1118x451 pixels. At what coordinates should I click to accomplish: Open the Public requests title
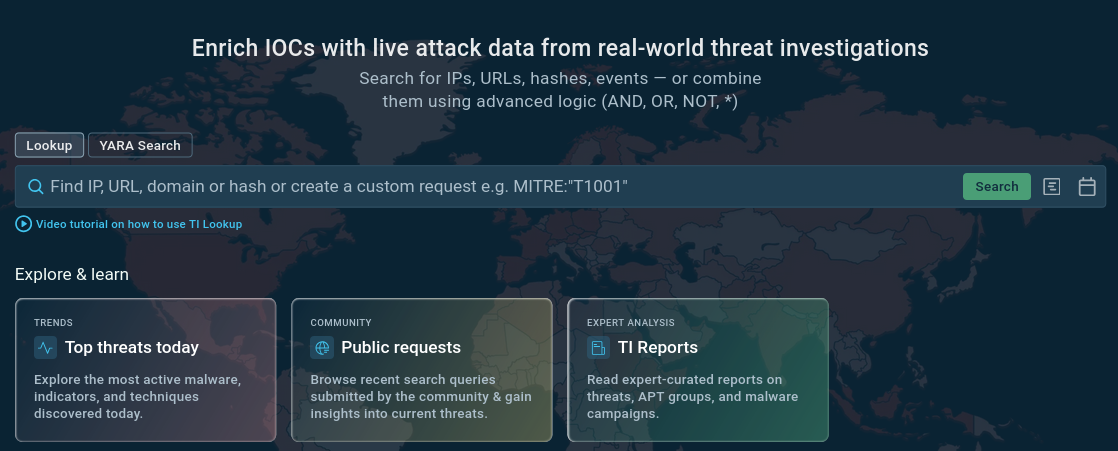click(401, 348)
